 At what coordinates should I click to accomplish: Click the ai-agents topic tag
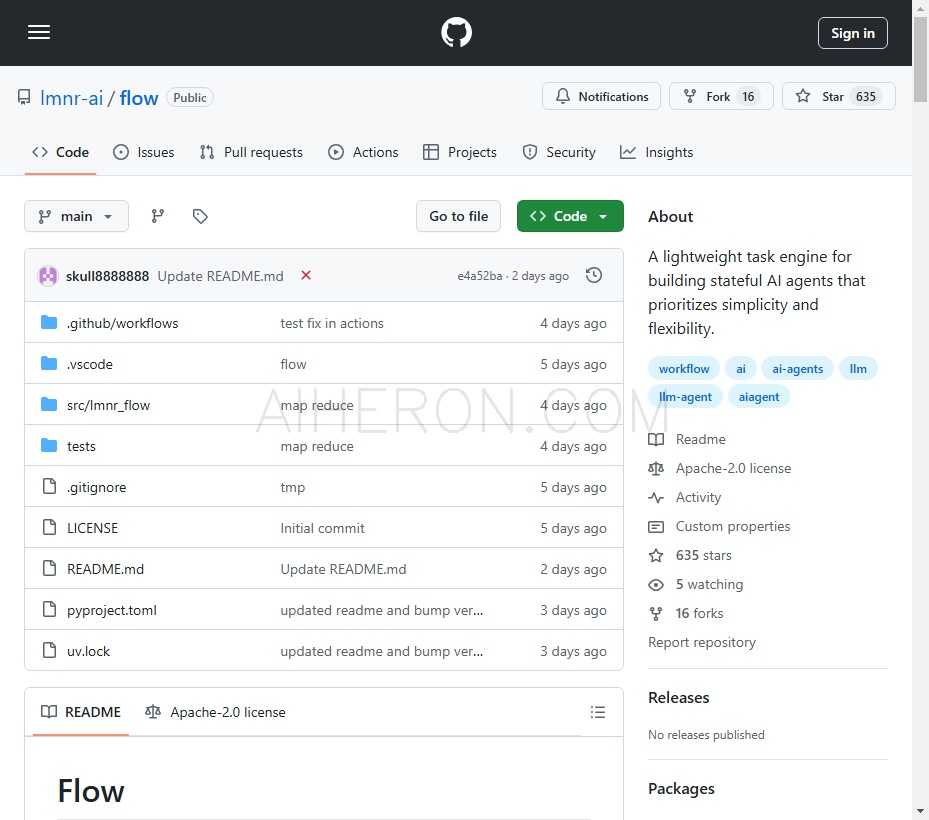coord(797,369)
